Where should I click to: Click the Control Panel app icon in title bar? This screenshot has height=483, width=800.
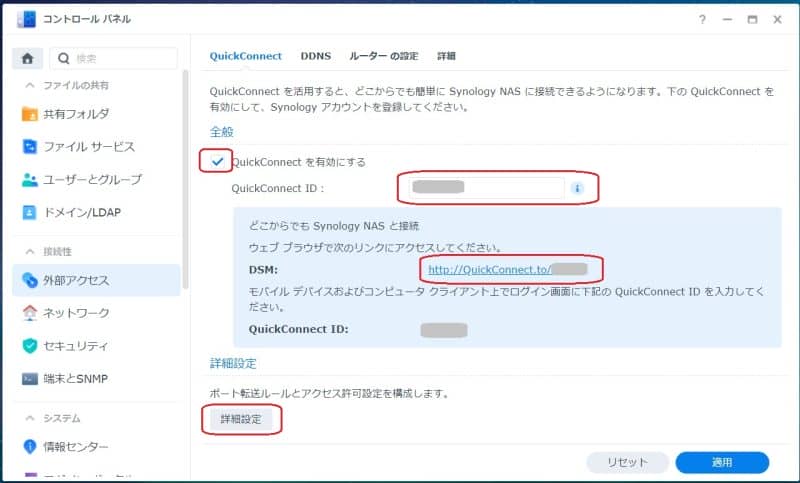point(27,19)
